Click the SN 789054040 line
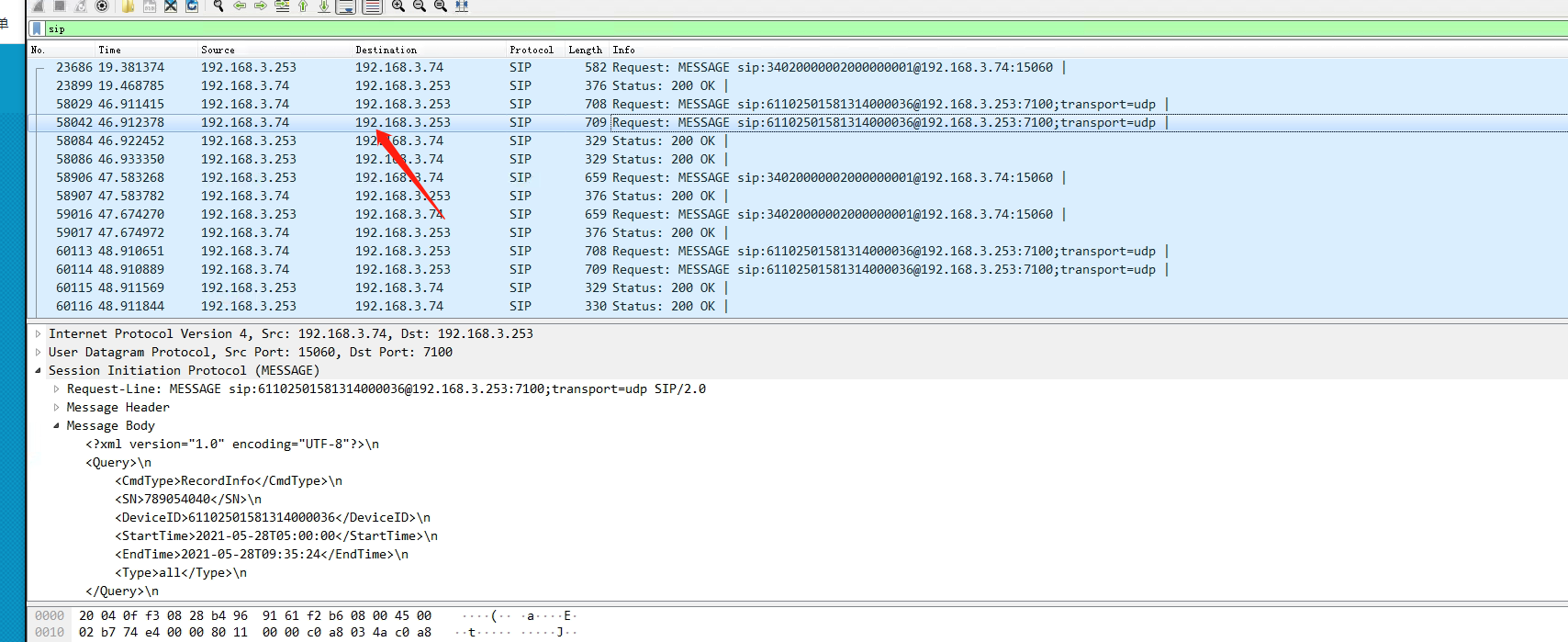 click(188, 499)
